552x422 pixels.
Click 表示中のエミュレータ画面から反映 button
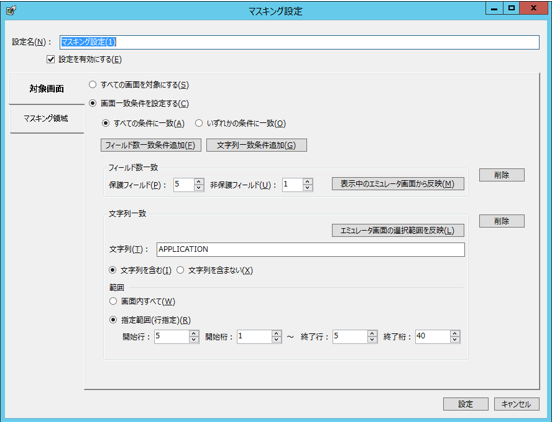[x=398, y=184]
